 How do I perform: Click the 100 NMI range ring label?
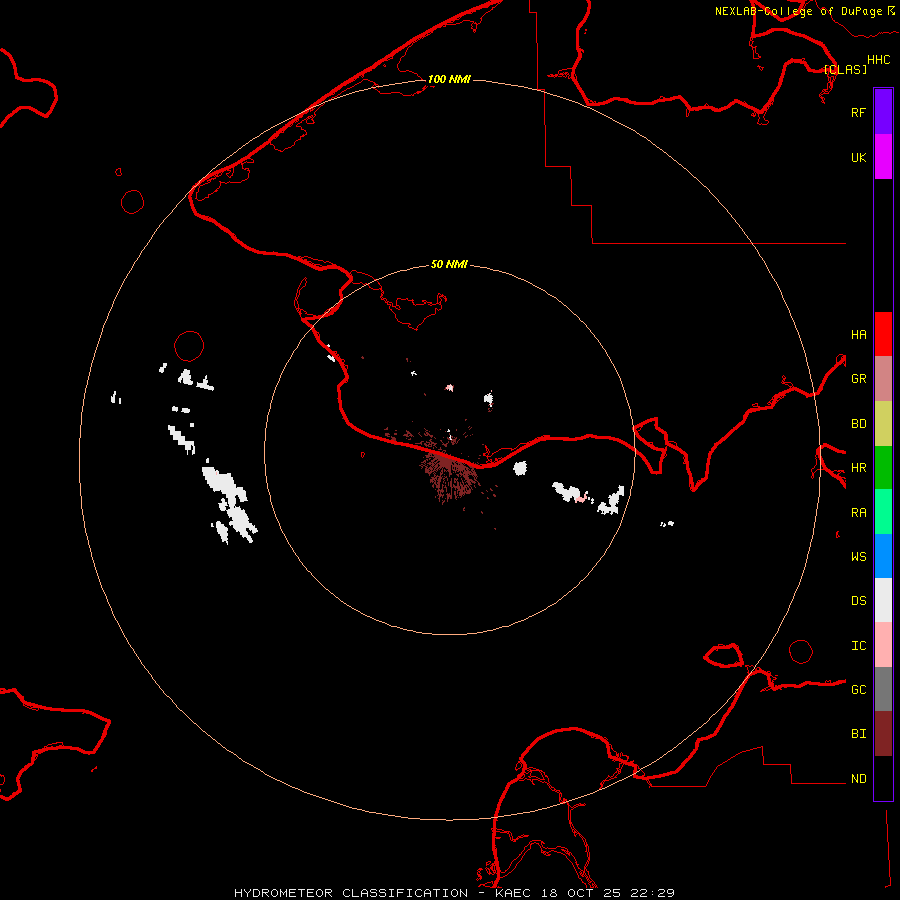tap(449, 79)
